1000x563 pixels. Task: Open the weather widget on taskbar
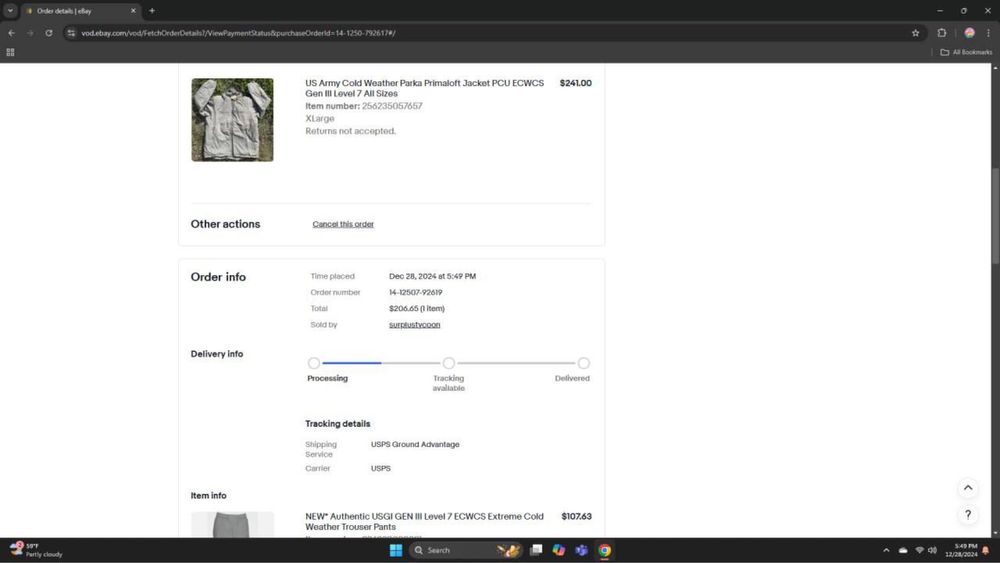tap(36, 550)
